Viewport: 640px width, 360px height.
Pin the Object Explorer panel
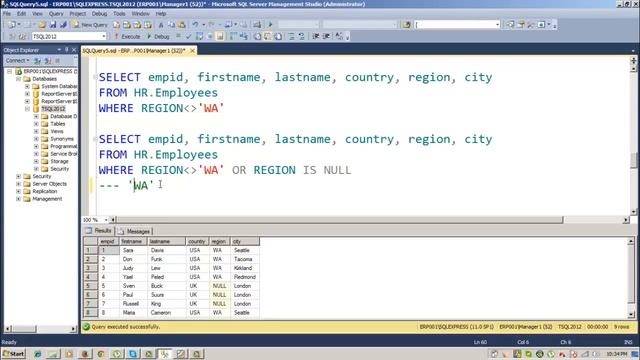pos(67,50)
